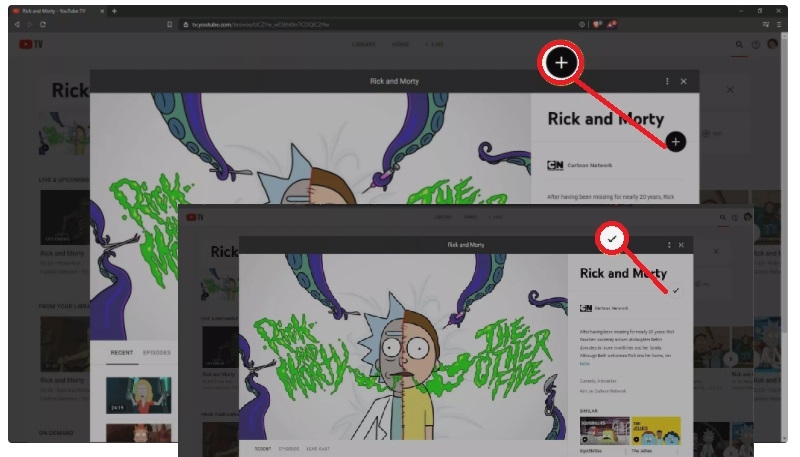800x457 pixels.
Task: Click the search magnifier icon in top header
Action: 740,45
